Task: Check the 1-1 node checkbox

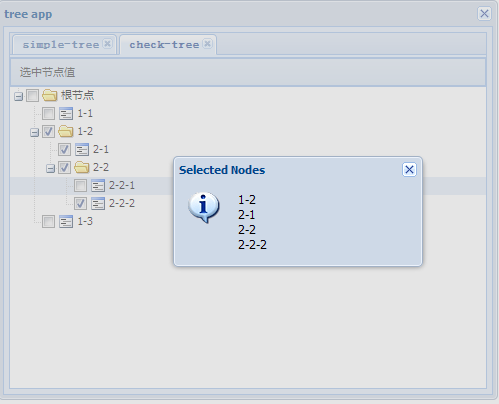Action: coord(48,113)
